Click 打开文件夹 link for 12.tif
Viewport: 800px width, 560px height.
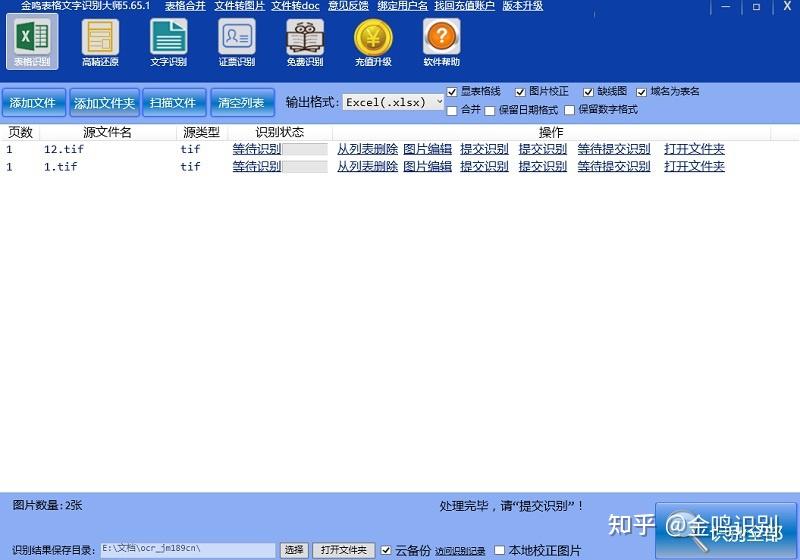point(694,149)
